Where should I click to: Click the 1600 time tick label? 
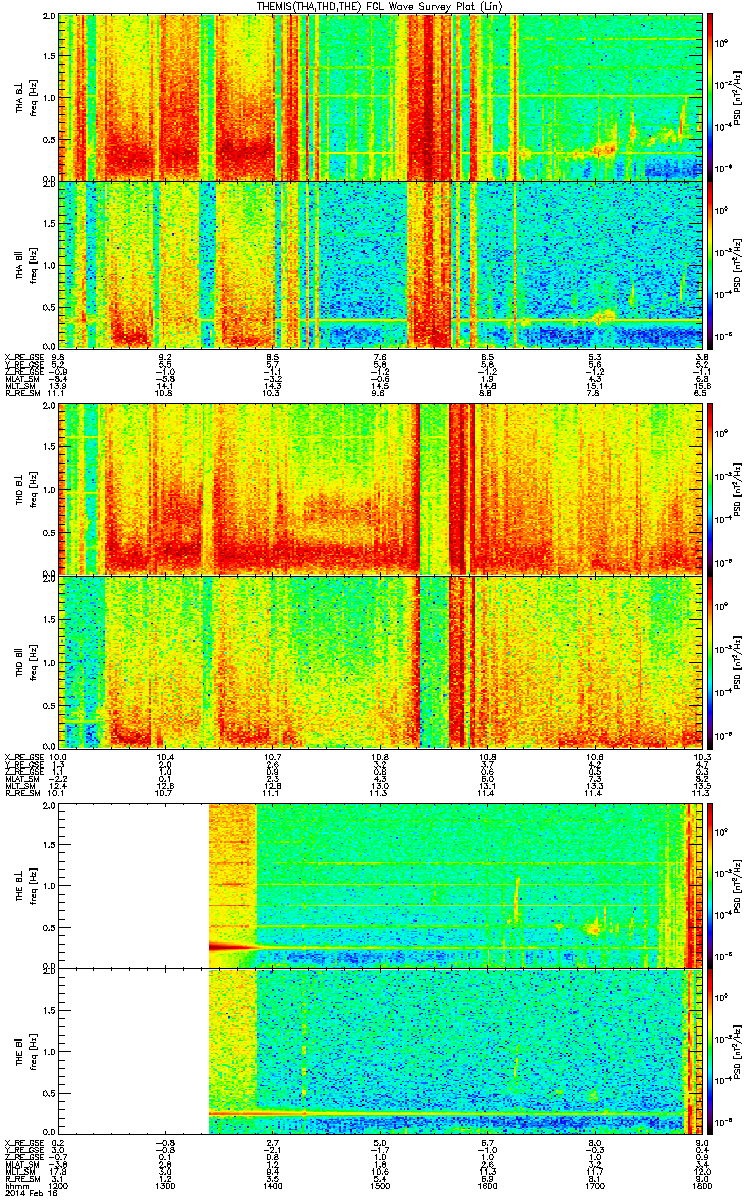click(x=486, y=1186)
